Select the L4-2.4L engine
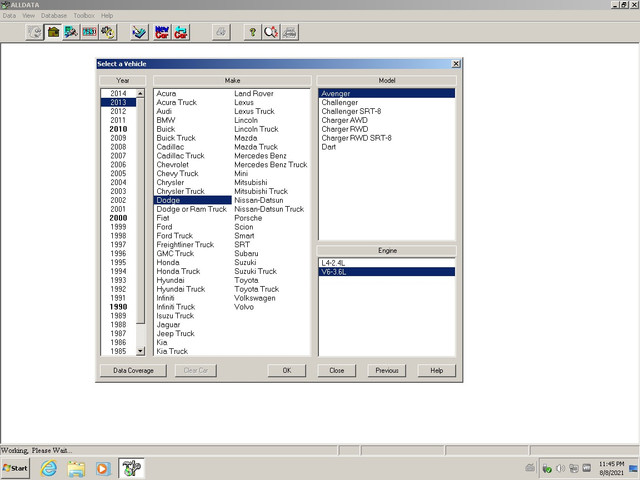Viewport: 640px width, 480px height. point(387,263)
